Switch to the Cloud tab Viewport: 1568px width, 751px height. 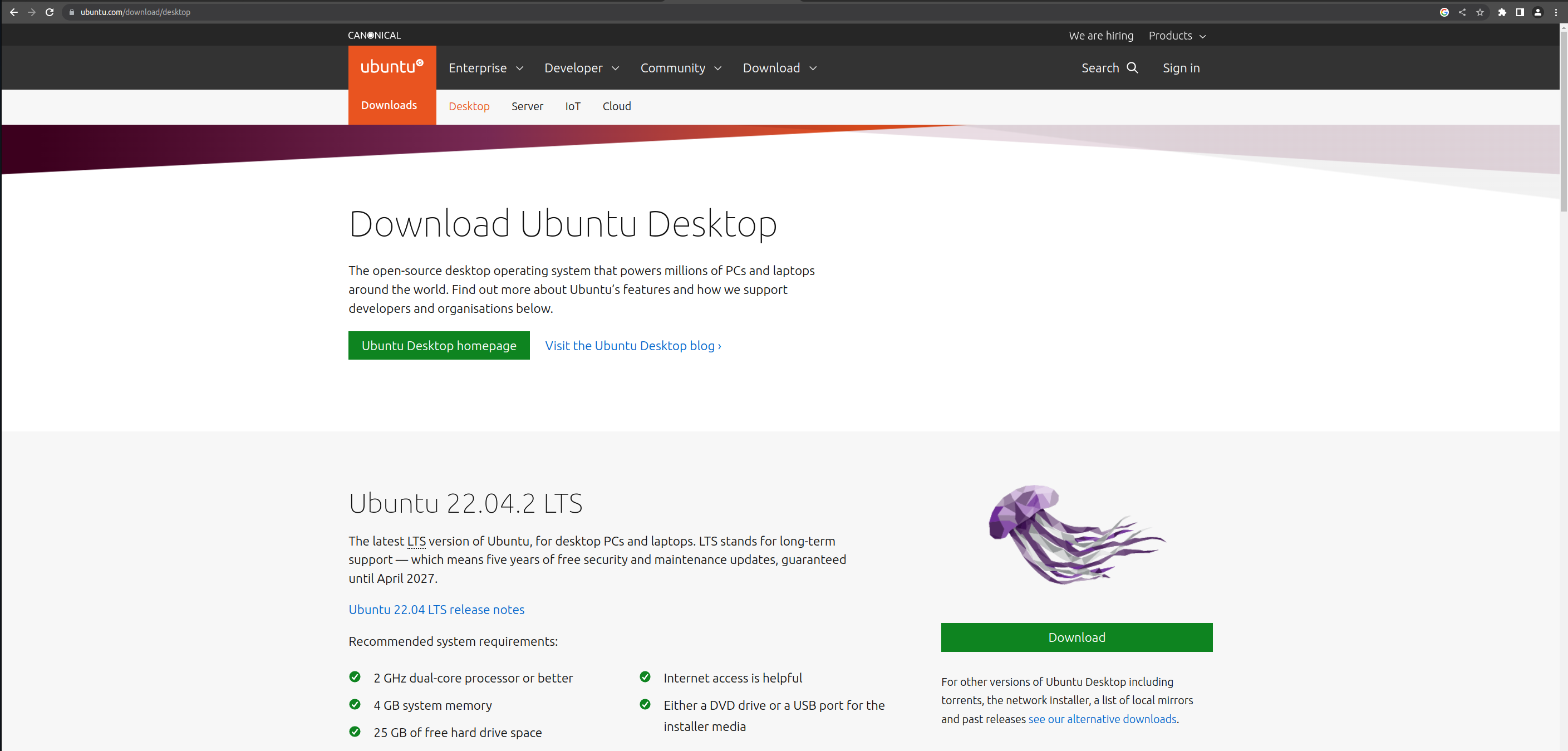tap(617, 106)
